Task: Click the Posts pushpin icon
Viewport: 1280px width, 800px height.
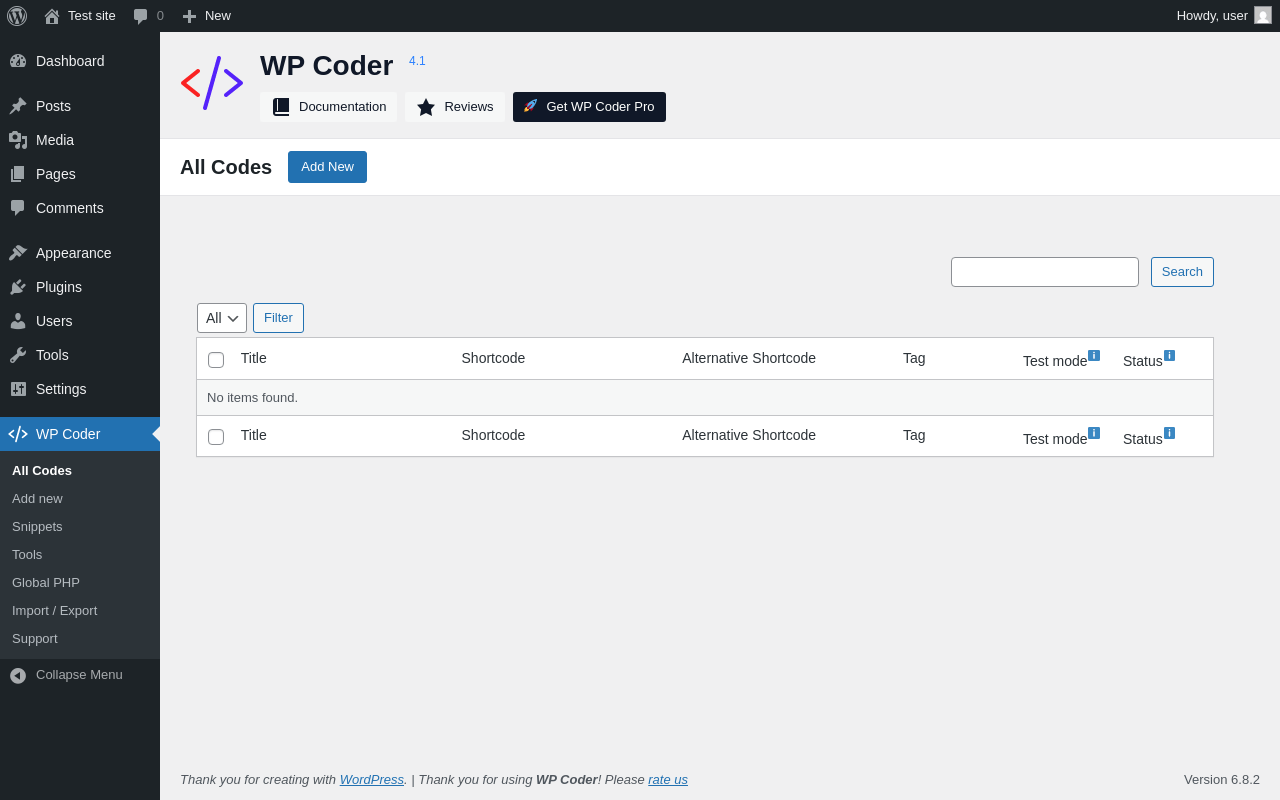Action: point(18,106)
